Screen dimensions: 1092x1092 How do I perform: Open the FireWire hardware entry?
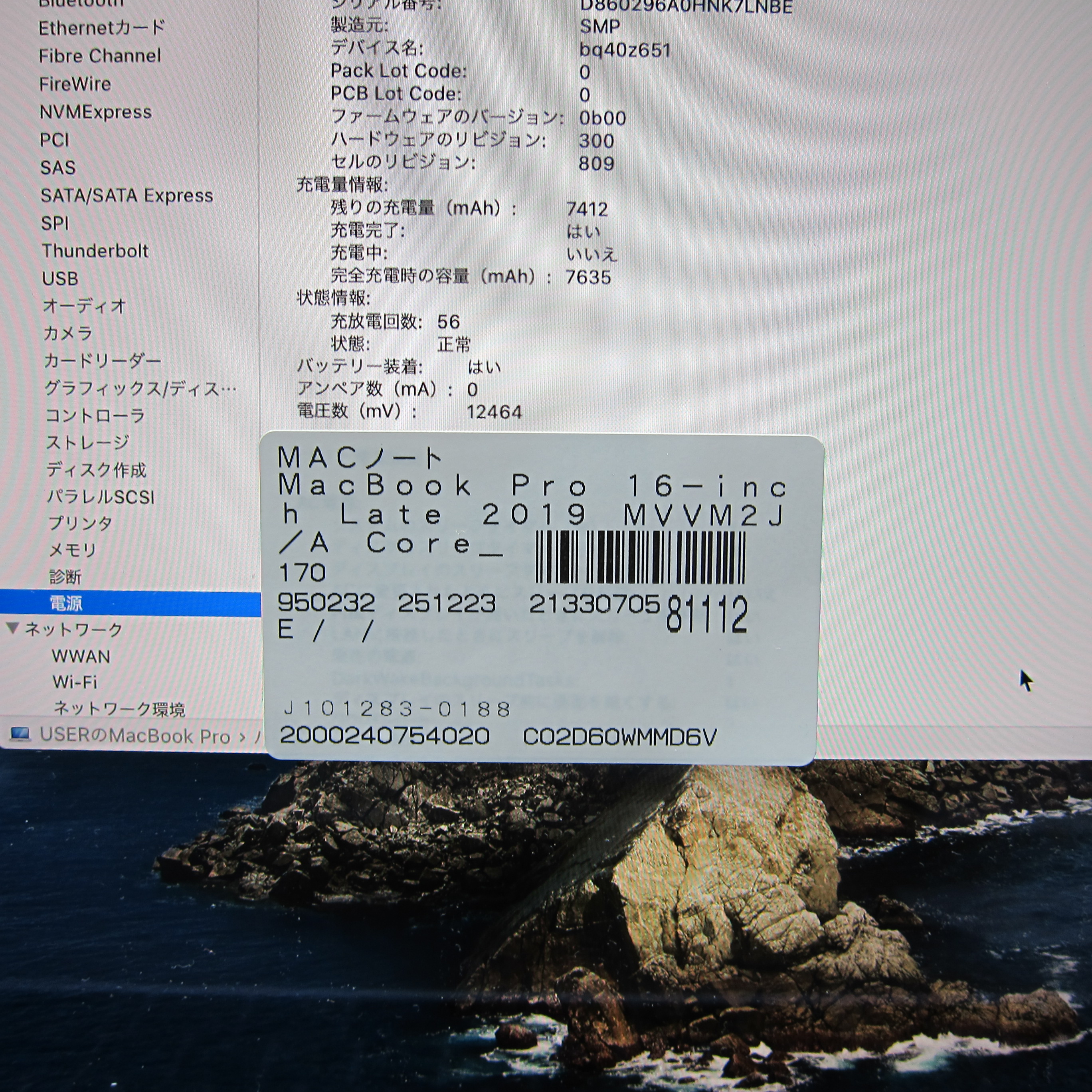(75, 84)
